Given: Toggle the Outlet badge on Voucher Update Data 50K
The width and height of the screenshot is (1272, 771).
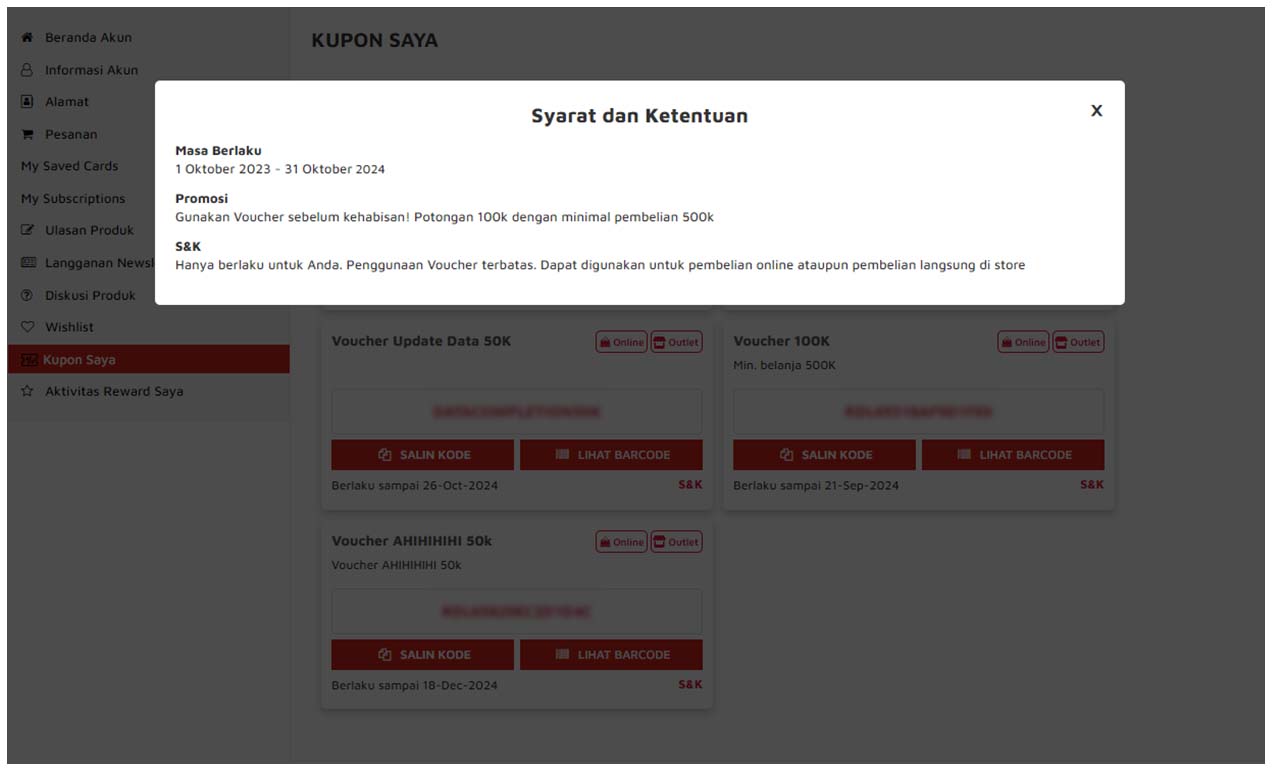Looking at the screenshot, I should pyautogui.click(x=677, y=341).
